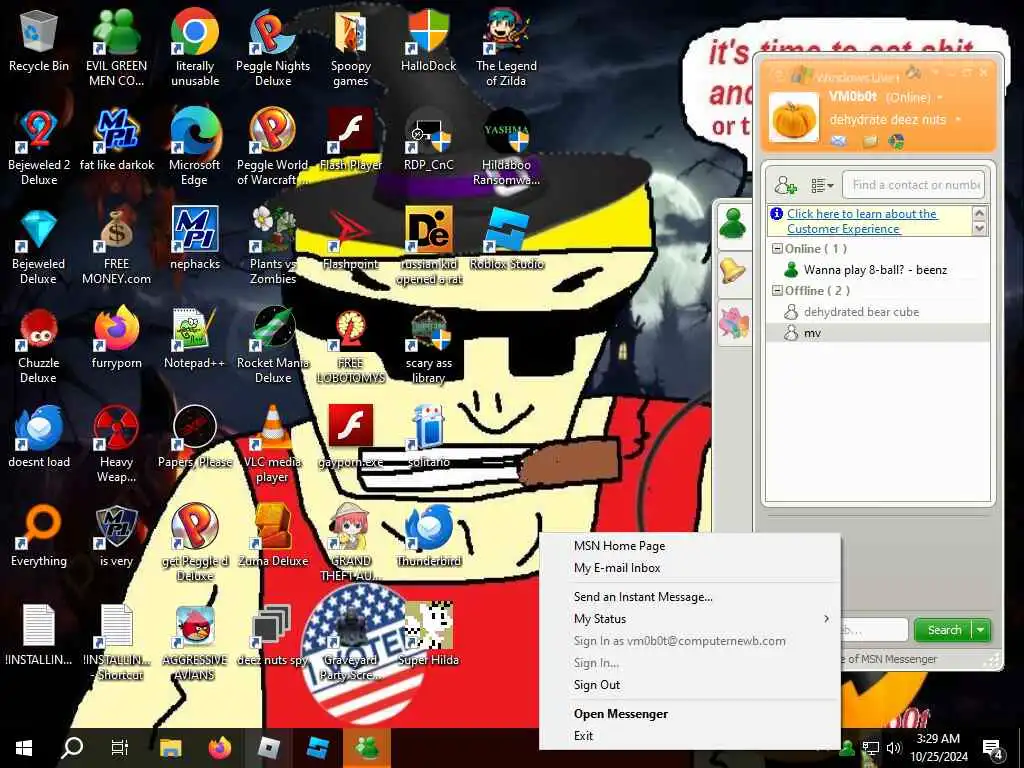Open the Chuzzle Deluxe icon
The width and height of the screenshot is (1024, 768).
point(39,345)
